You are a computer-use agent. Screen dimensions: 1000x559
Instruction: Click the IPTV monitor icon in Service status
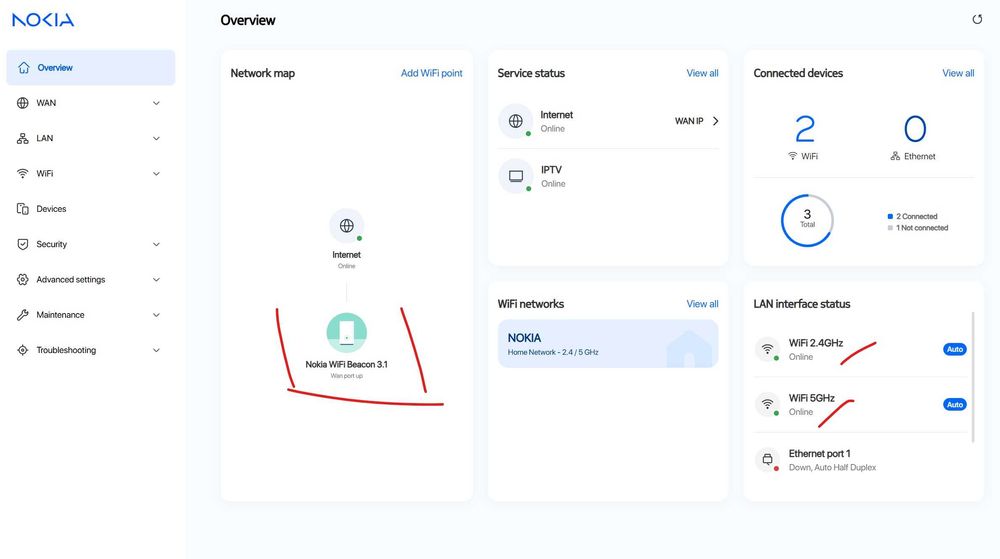tap(515, 176)
